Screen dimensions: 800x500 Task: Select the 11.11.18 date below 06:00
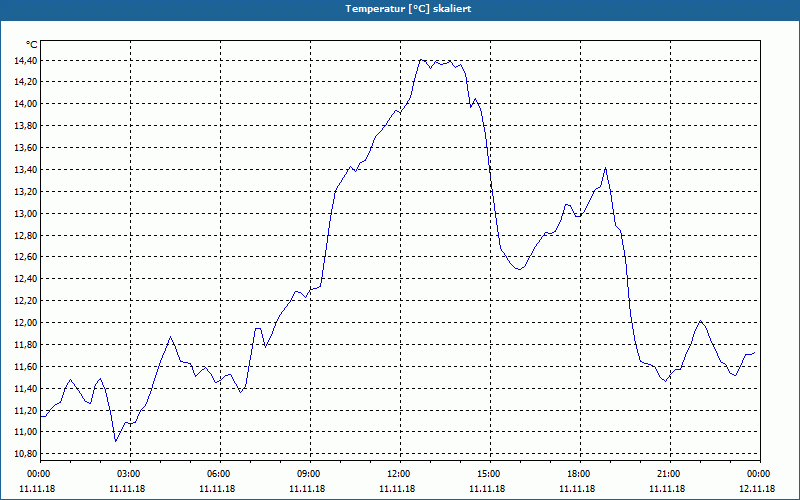[217, 489]
